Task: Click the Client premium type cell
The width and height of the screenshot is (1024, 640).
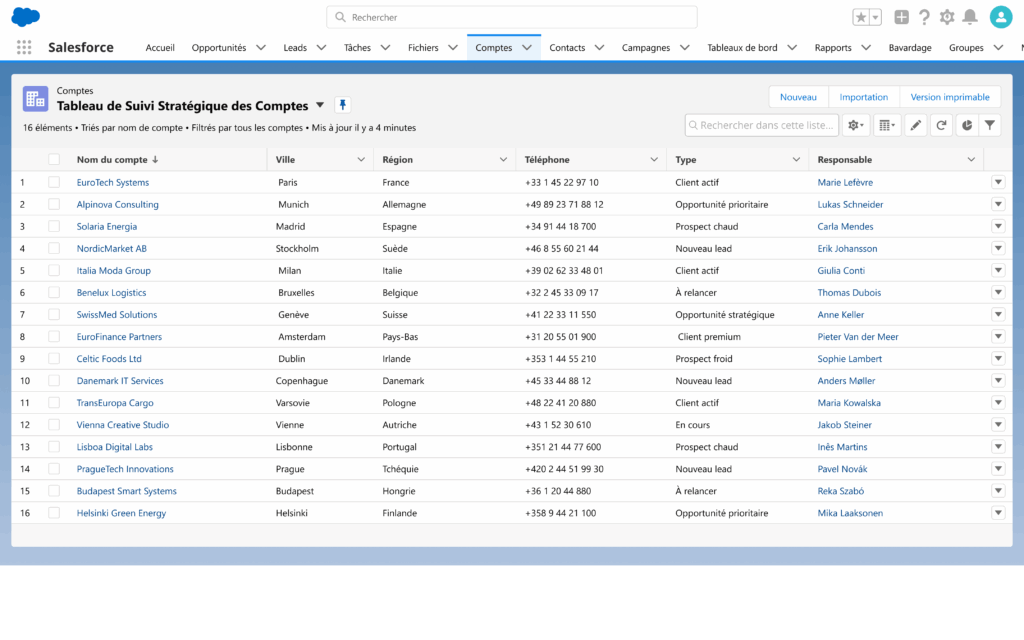Action: (x=709, y=337)
